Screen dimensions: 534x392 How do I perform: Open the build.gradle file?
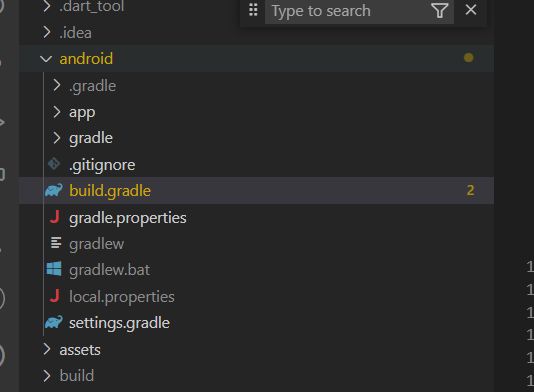(x=110, y=191)
